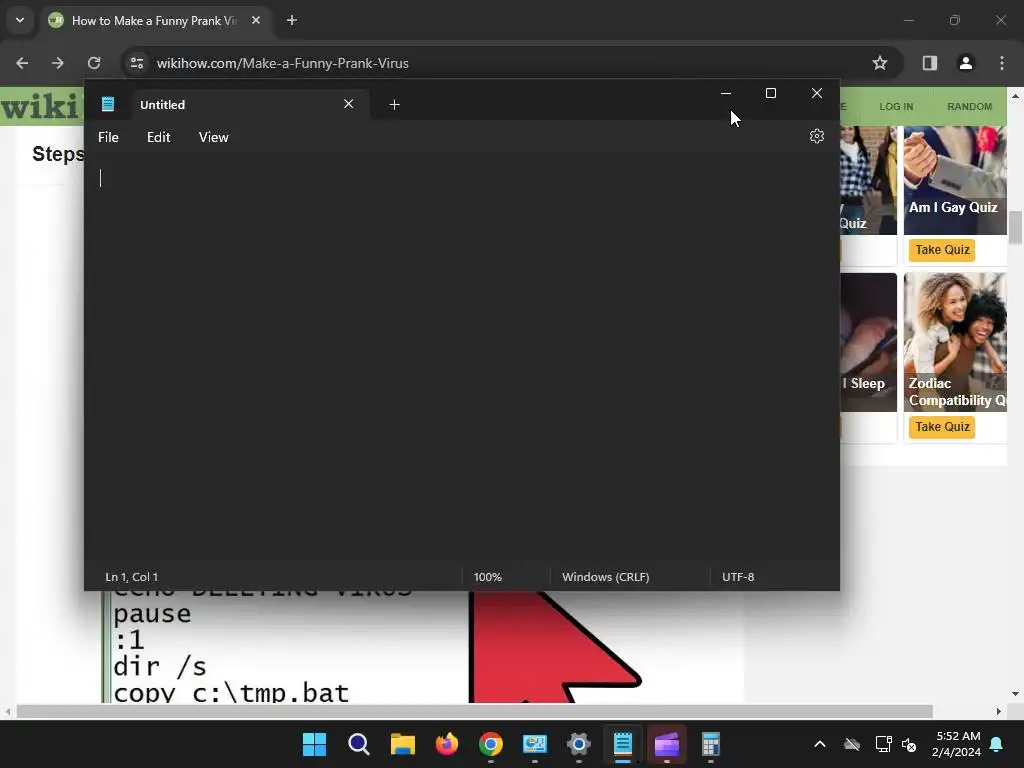This screenshot has width=1024, height=768.
Task: Show hidden system tray icons
Action: click(x=820, y=744)
